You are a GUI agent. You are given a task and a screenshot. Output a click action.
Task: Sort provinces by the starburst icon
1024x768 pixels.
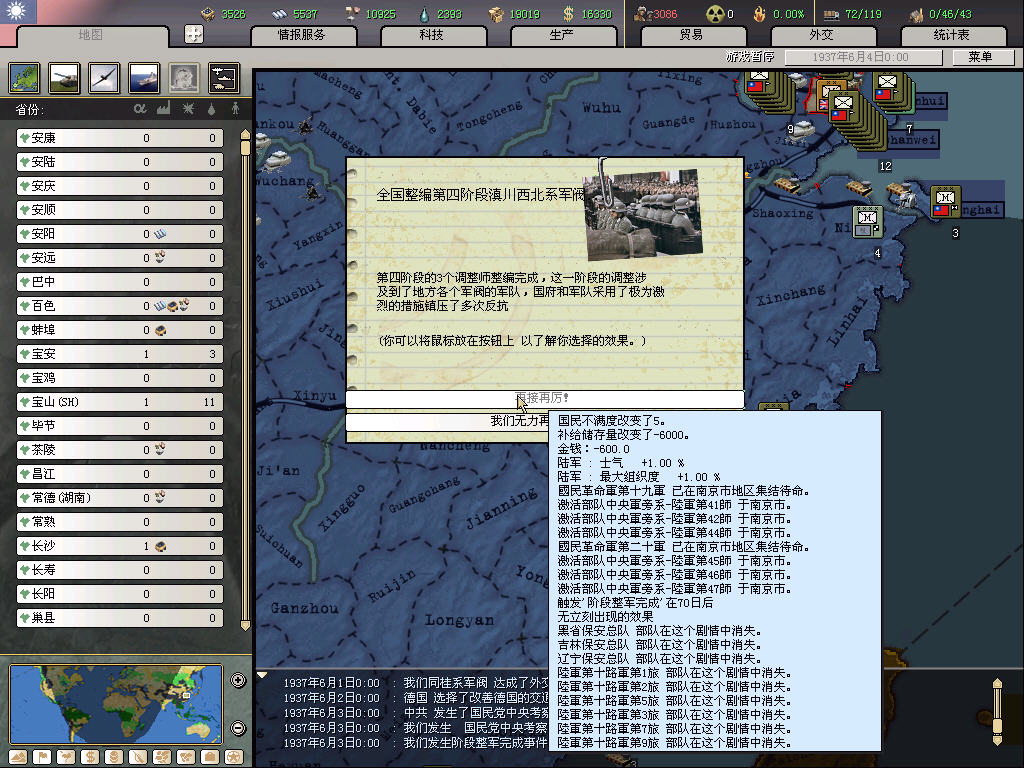188,108
